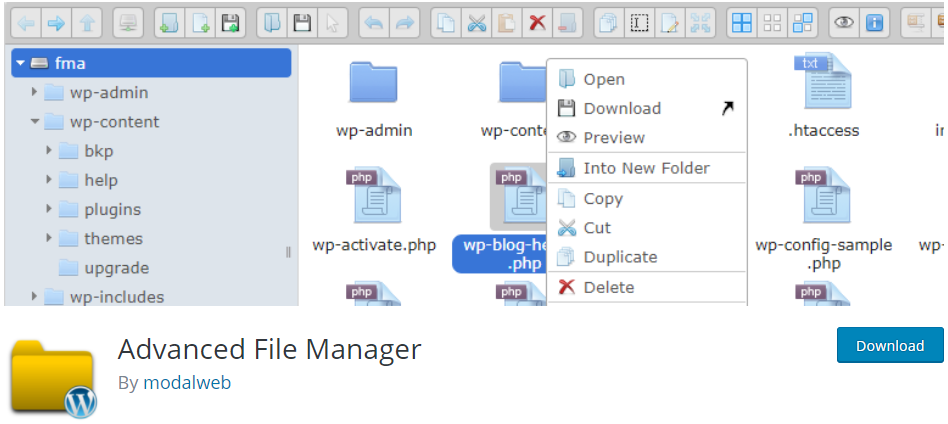Expand the wp-admin tree node arrow

pyautogui.click(x=34, y=92)
